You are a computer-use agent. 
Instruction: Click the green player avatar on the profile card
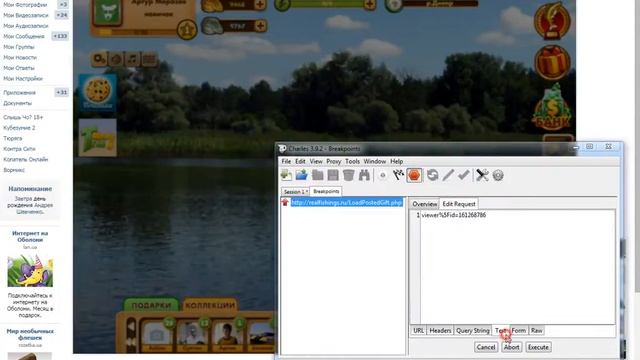coord(108,11)
